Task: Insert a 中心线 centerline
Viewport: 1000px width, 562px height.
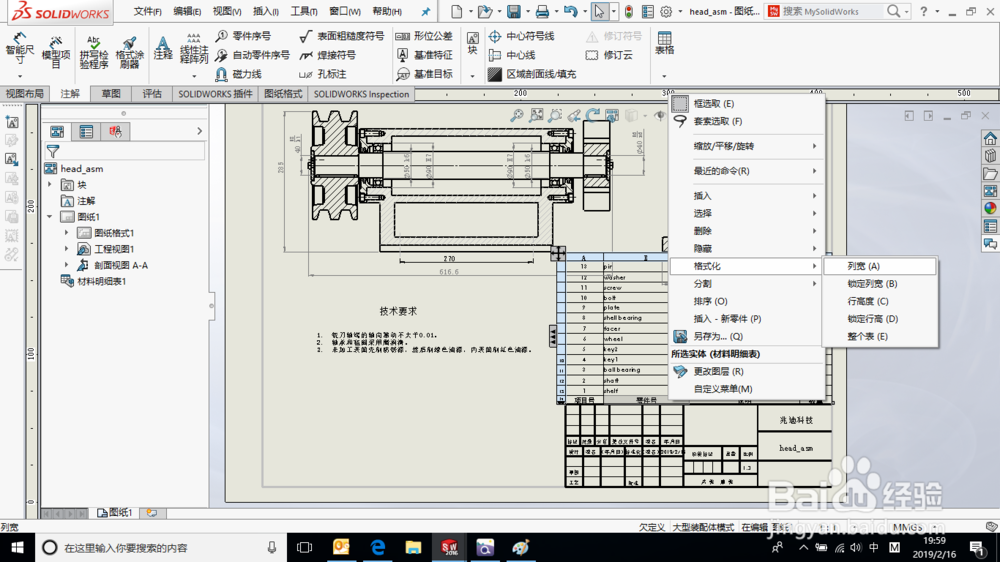Action: [512, 55]
